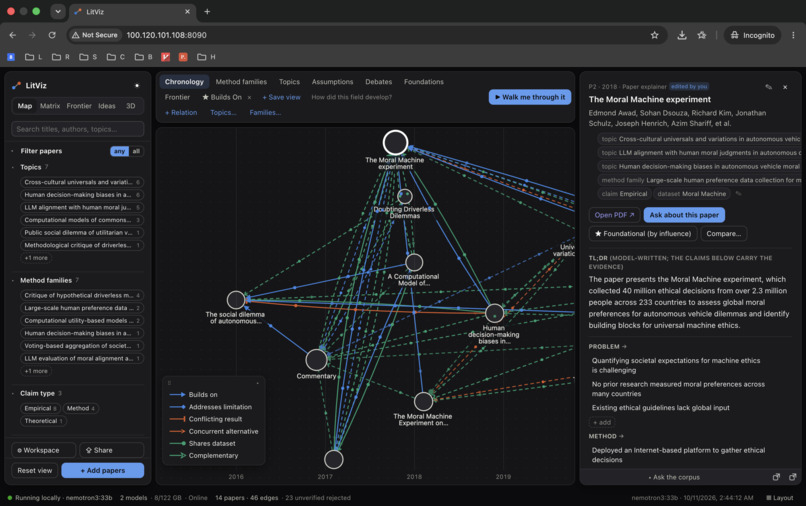Open the Compare... dropdown
The height and width of the screenshot is (506, 806).
click(x=724, y=233)
